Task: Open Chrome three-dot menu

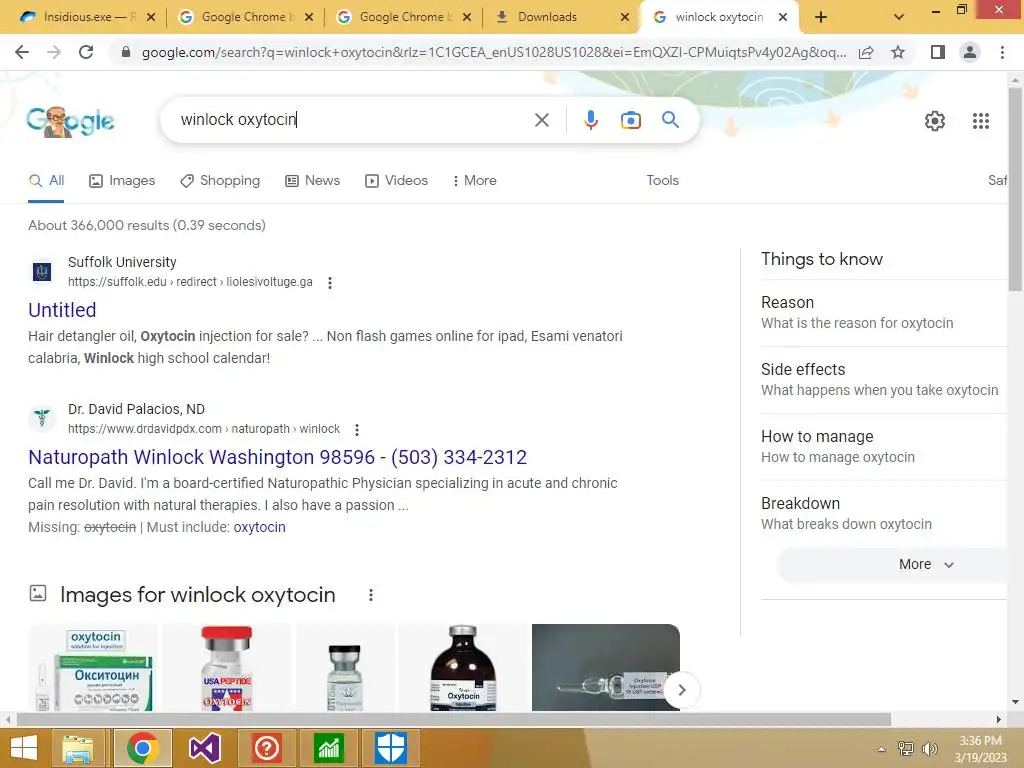Action: tap(1002, 52)
